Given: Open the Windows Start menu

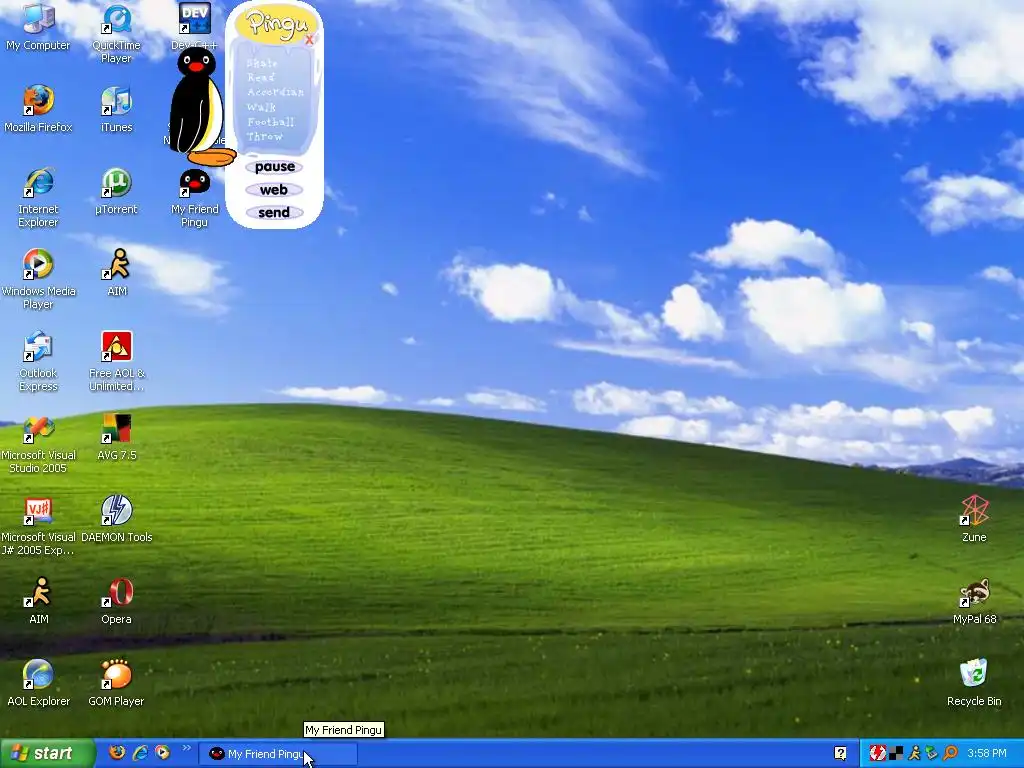Looking at the screenshot, I should [47, 754].
